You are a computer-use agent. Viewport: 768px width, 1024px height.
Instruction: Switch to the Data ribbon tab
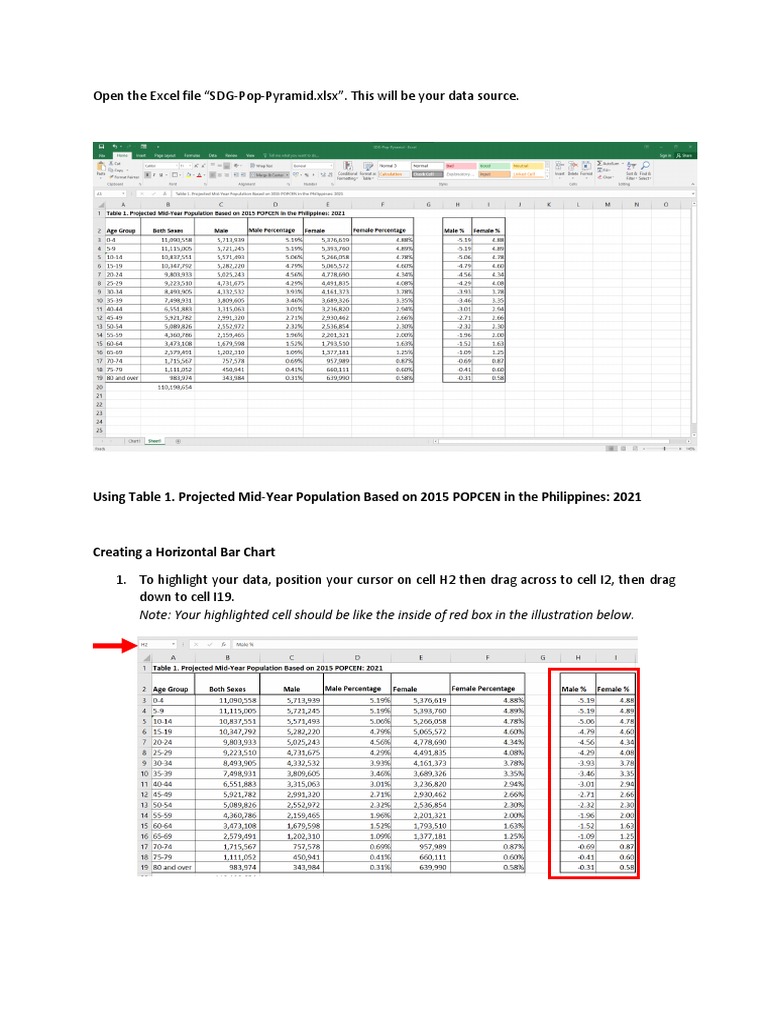coord(213,155)
